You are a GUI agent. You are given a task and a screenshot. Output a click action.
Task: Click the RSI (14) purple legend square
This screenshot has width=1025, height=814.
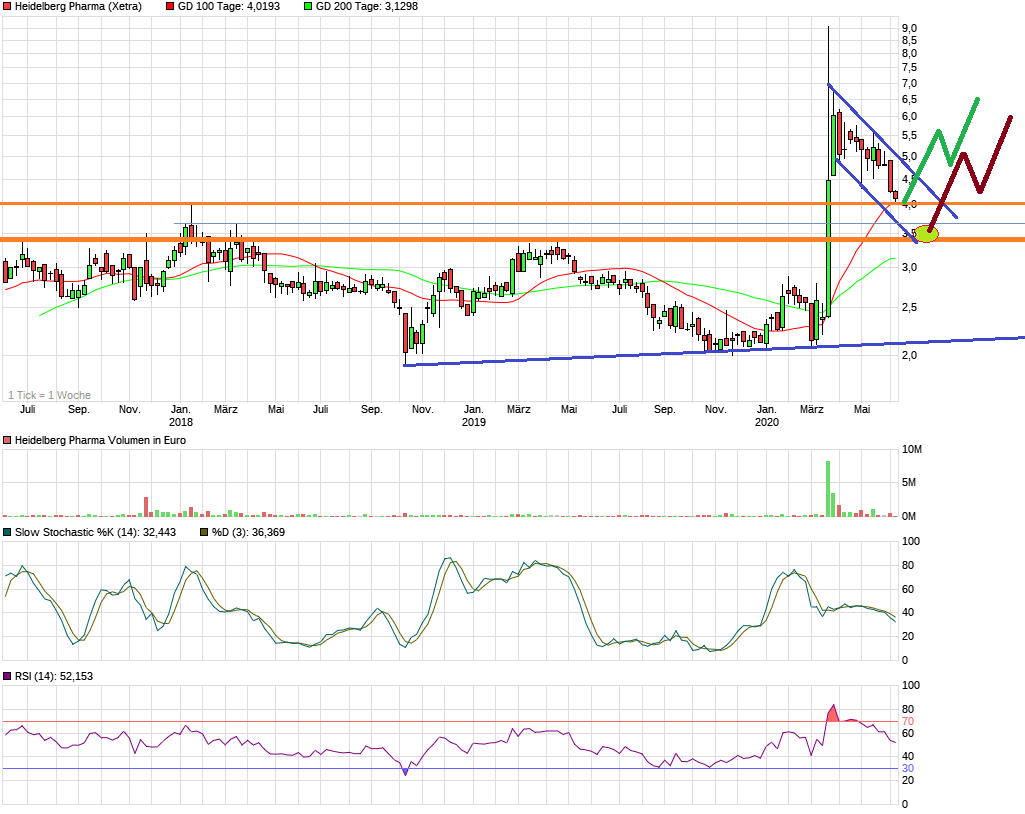click(x=7, y=677)
